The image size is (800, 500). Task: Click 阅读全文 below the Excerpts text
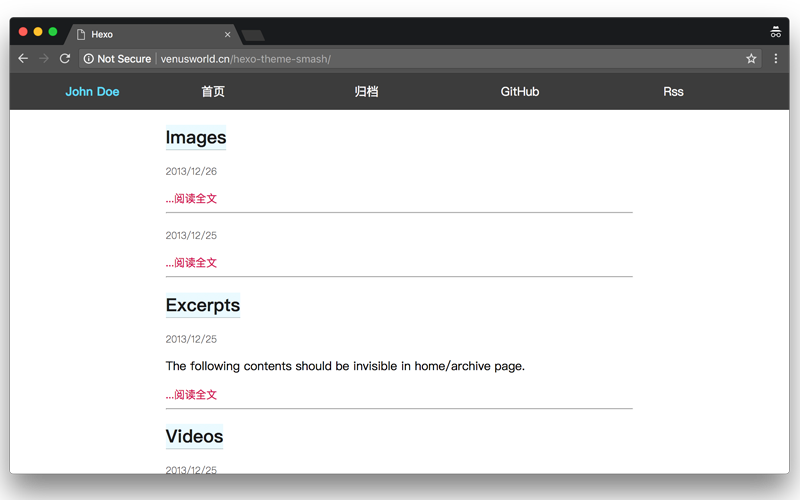tap(192, 395)
